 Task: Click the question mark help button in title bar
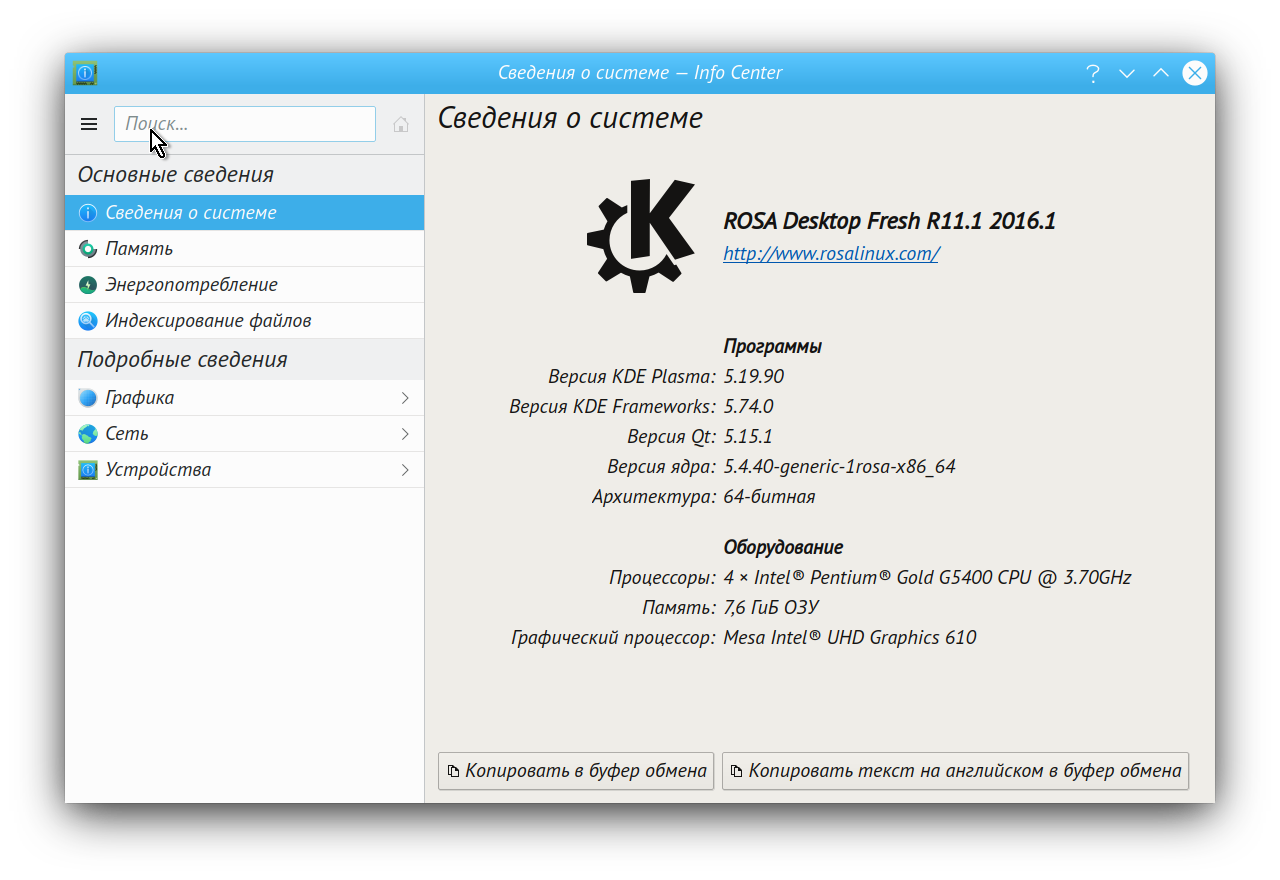point(1093,73)
